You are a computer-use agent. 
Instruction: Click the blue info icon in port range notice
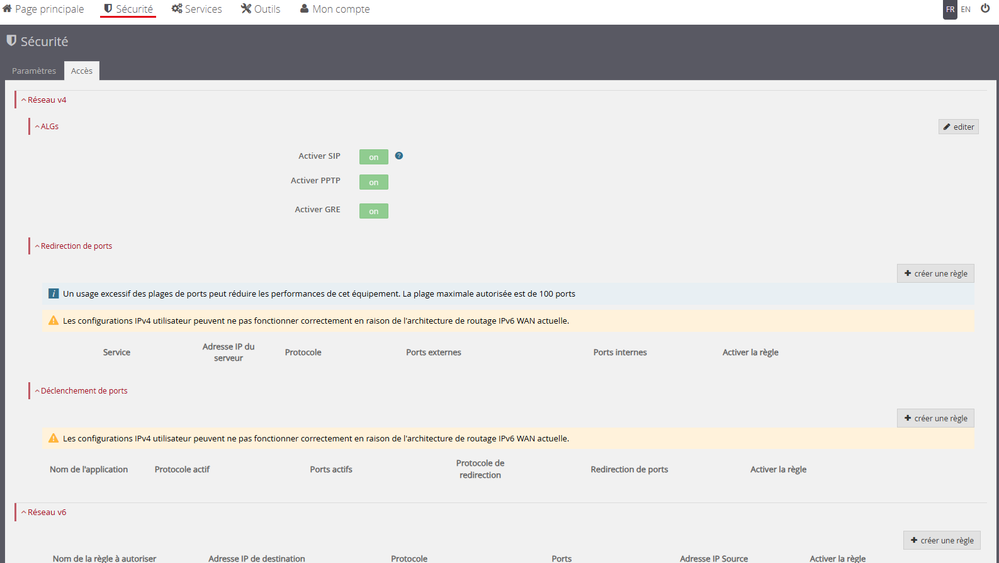pyautogui.click(x=54, y=294)
